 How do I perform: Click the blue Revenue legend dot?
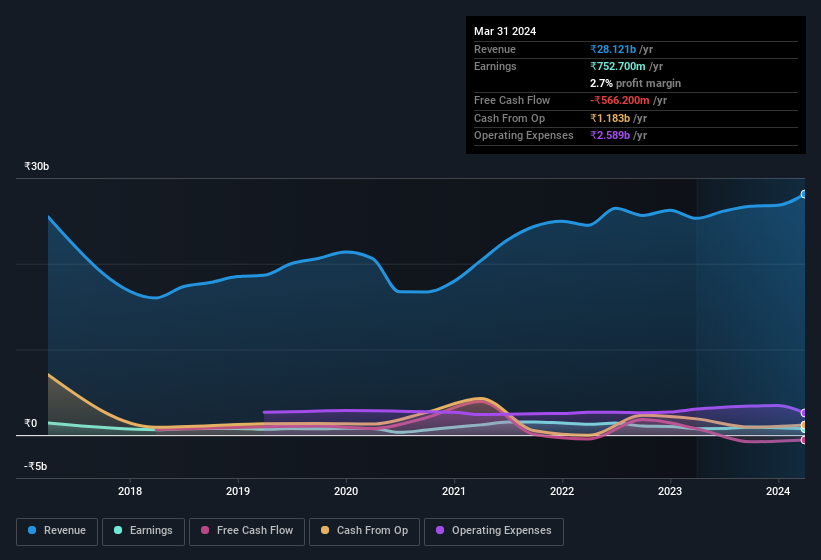32,531
